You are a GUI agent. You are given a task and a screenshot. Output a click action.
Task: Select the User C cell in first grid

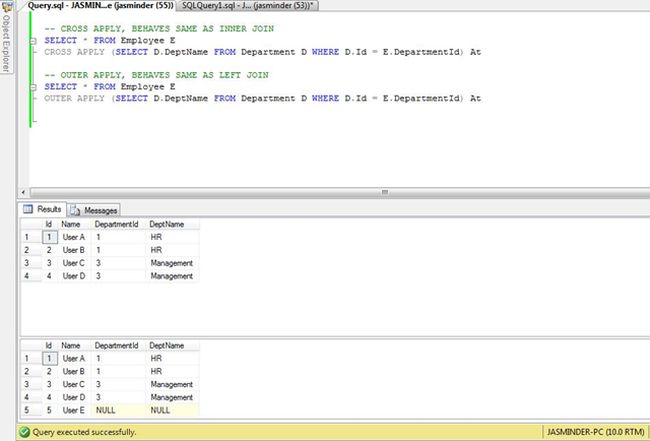(74, 263)
